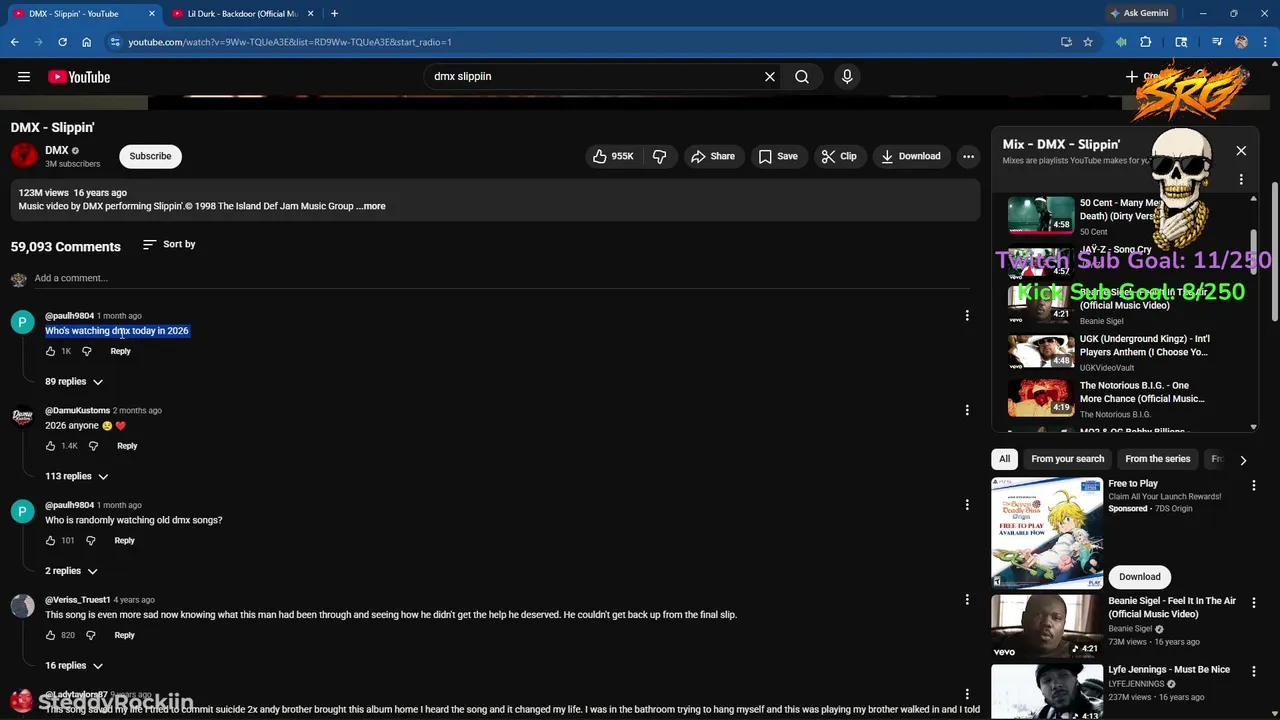Reply to the 'watching dmx today in 2026' comment
This screenshot has width=1280, height=720.
click(120, 351)
